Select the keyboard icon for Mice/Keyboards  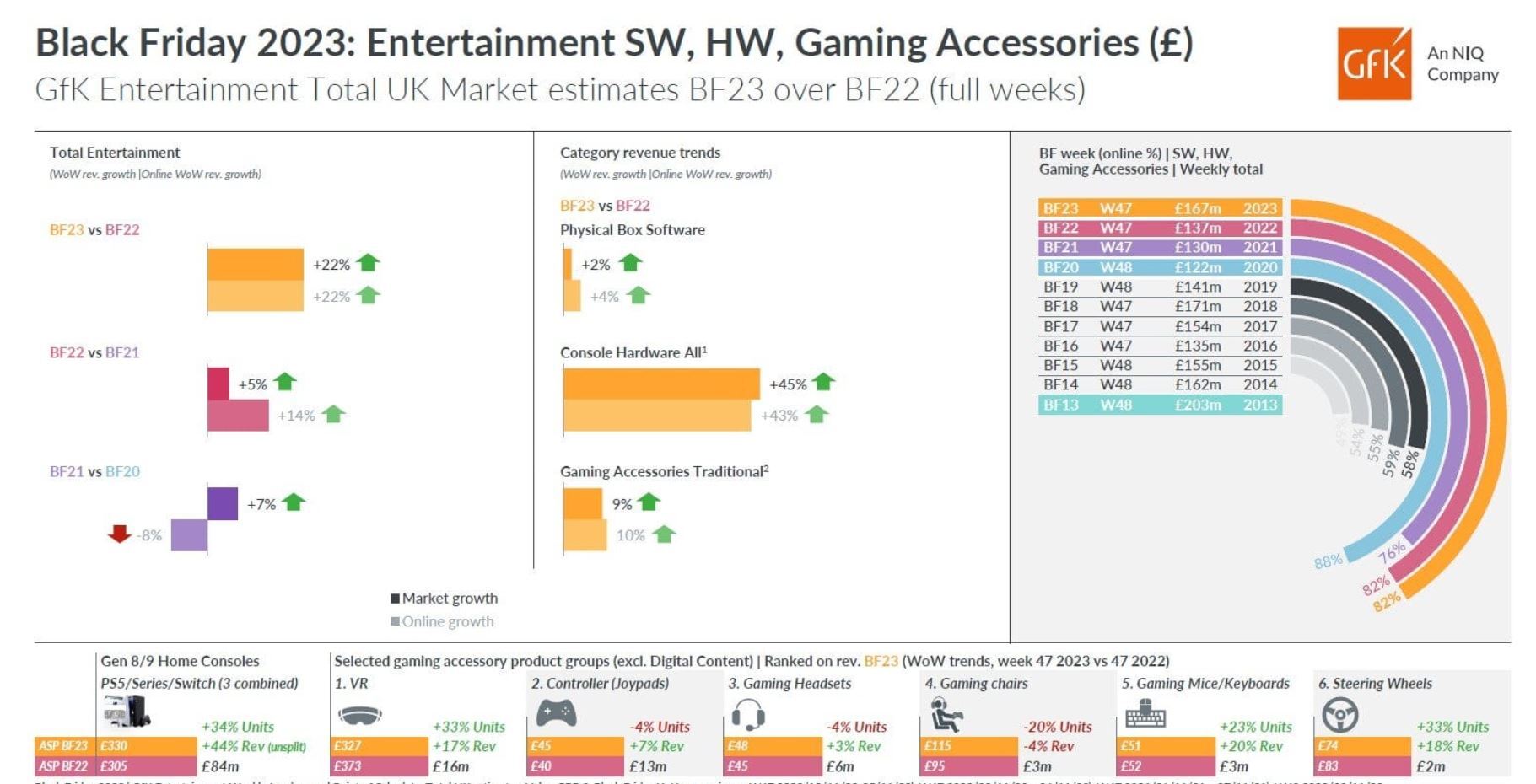(1145, 716)
